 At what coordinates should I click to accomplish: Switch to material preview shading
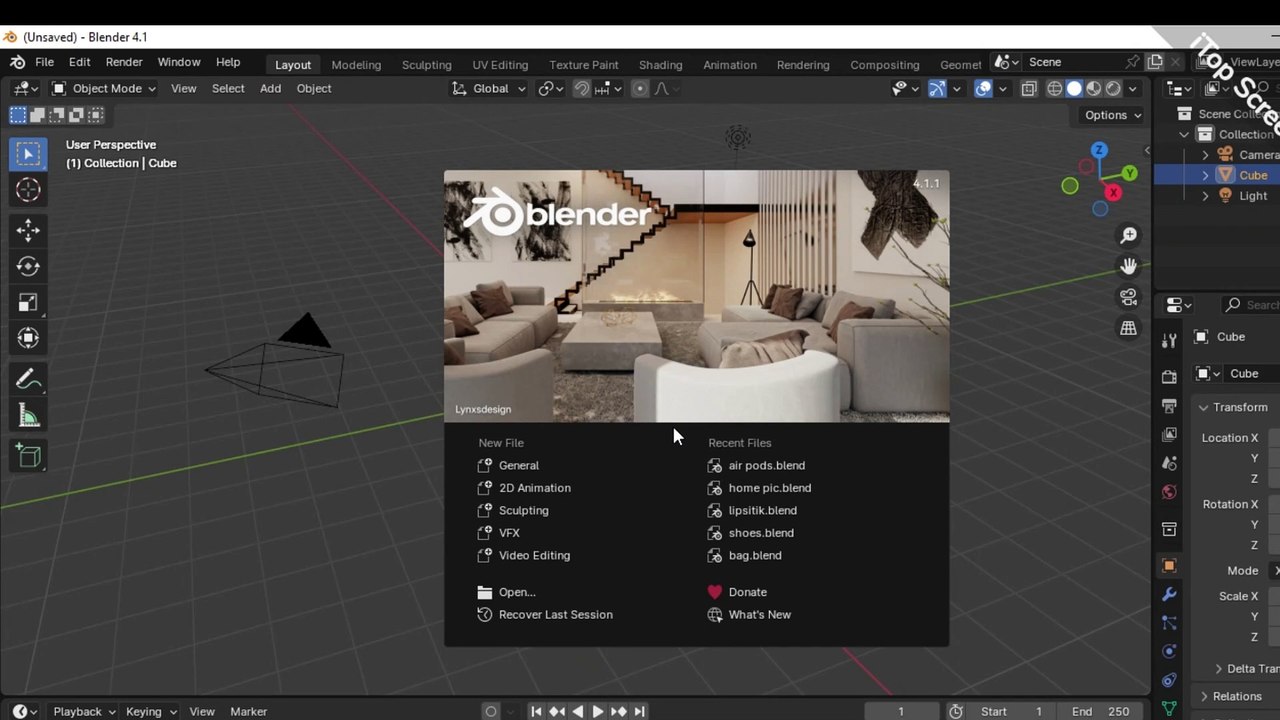tap(1094, 89)
